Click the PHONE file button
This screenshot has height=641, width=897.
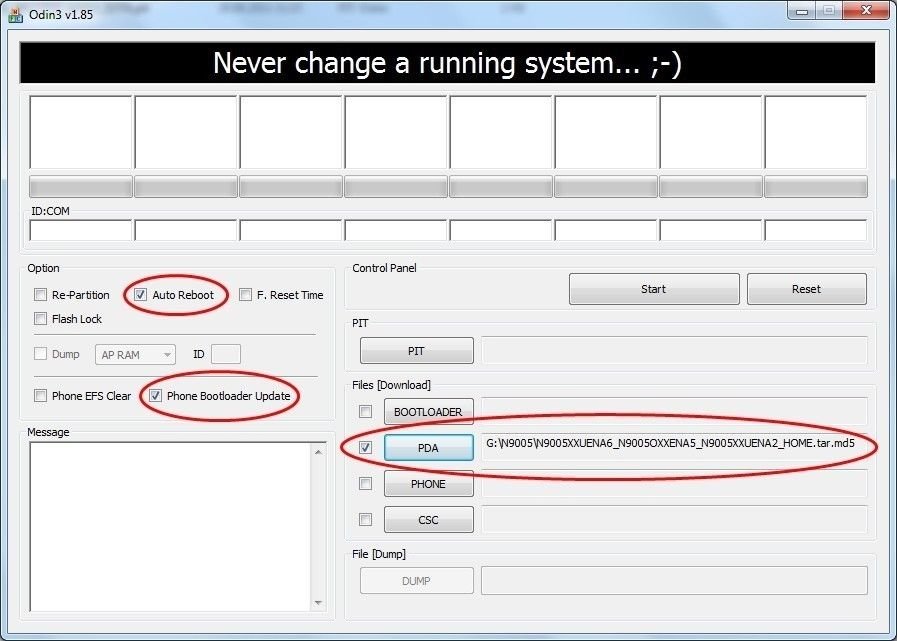pyautogui.click(x=428, y=484)
